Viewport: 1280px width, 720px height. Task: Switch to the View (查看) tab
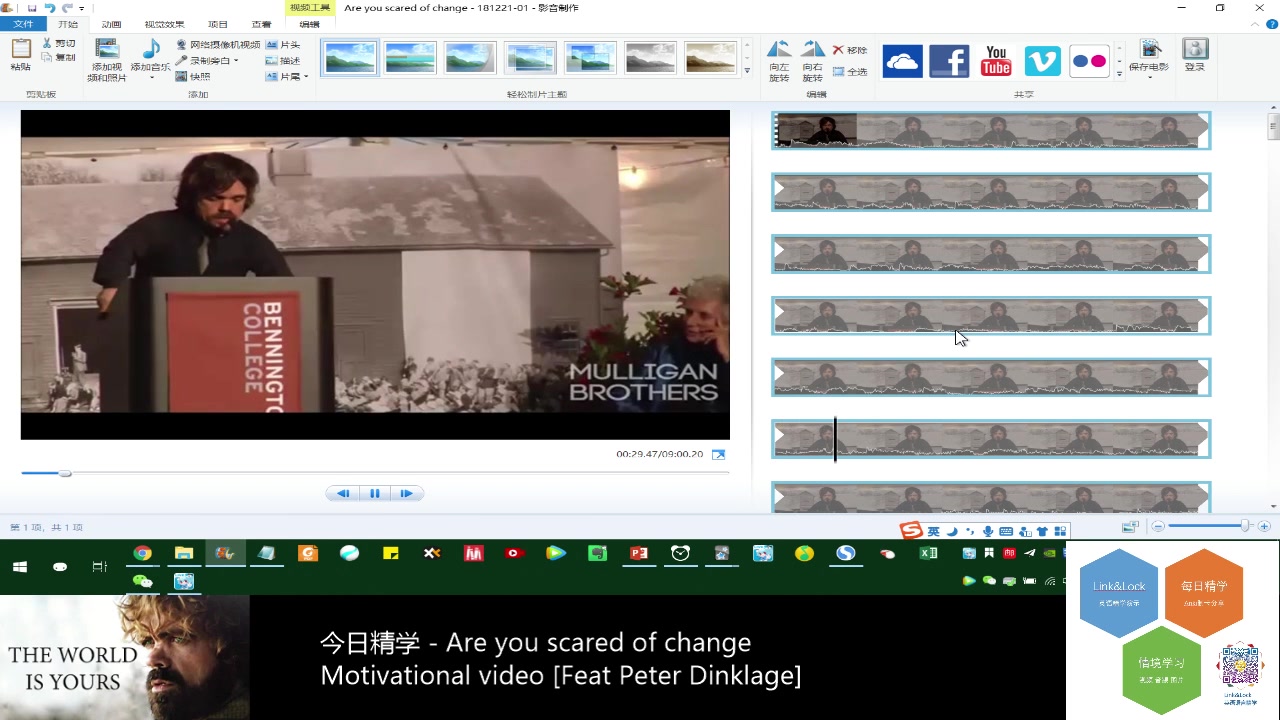(261, 24)
